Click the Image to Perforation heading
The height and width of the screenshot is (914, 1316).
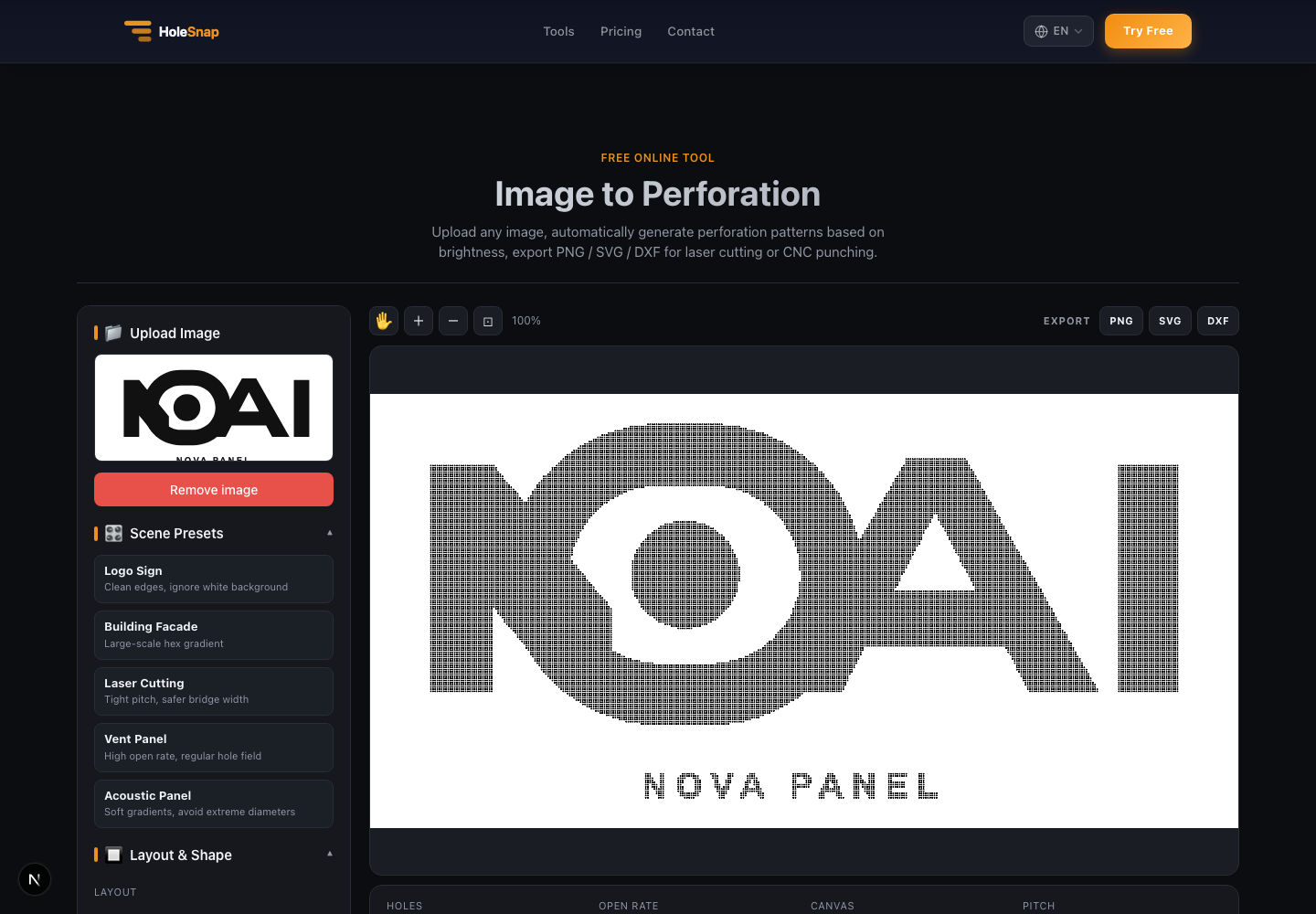coord(658,194)
